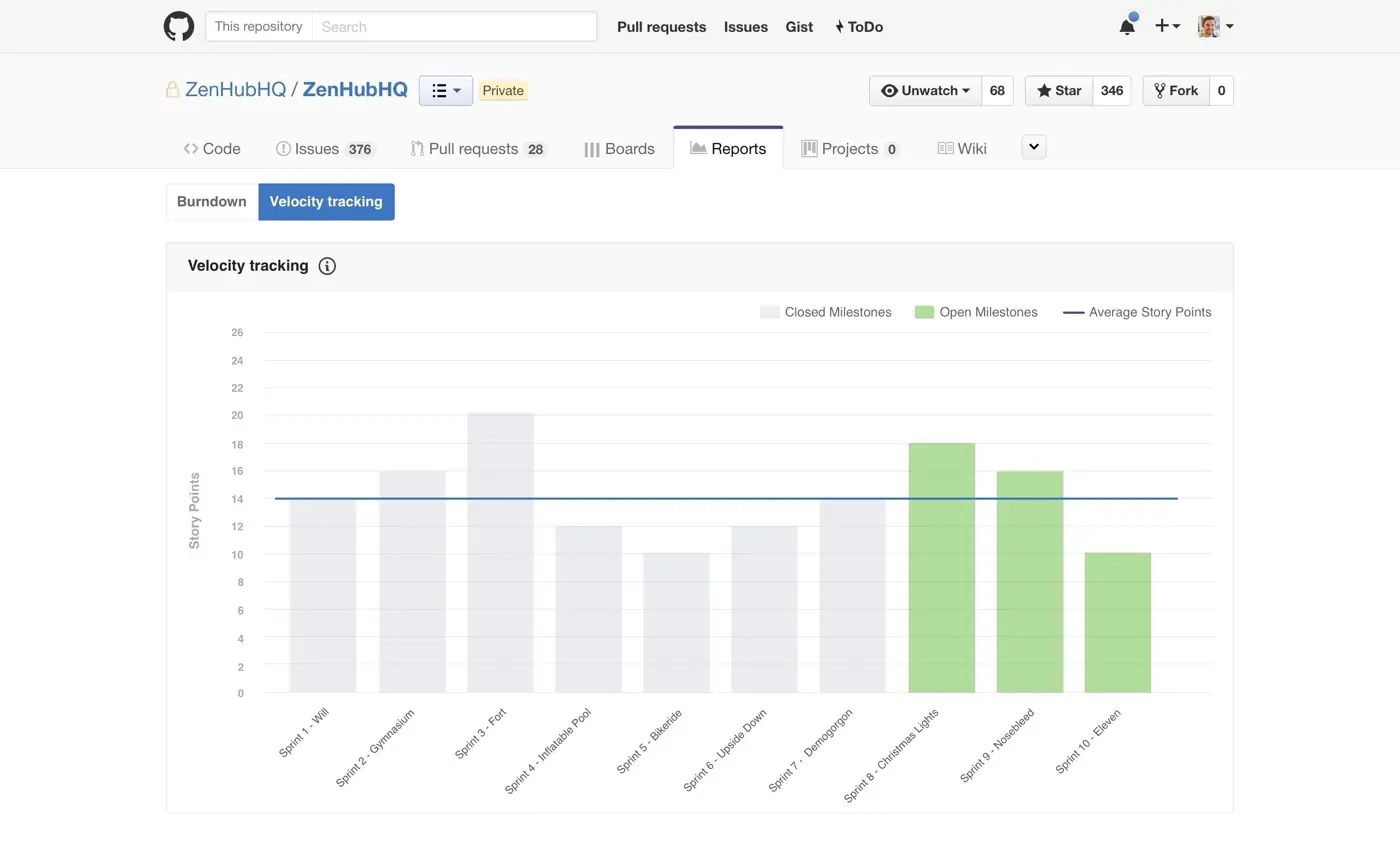The height and width of the screenshot is (850, 1400).
Task: Open the ZenHub list dropdown button
Action: coord(446,90)
